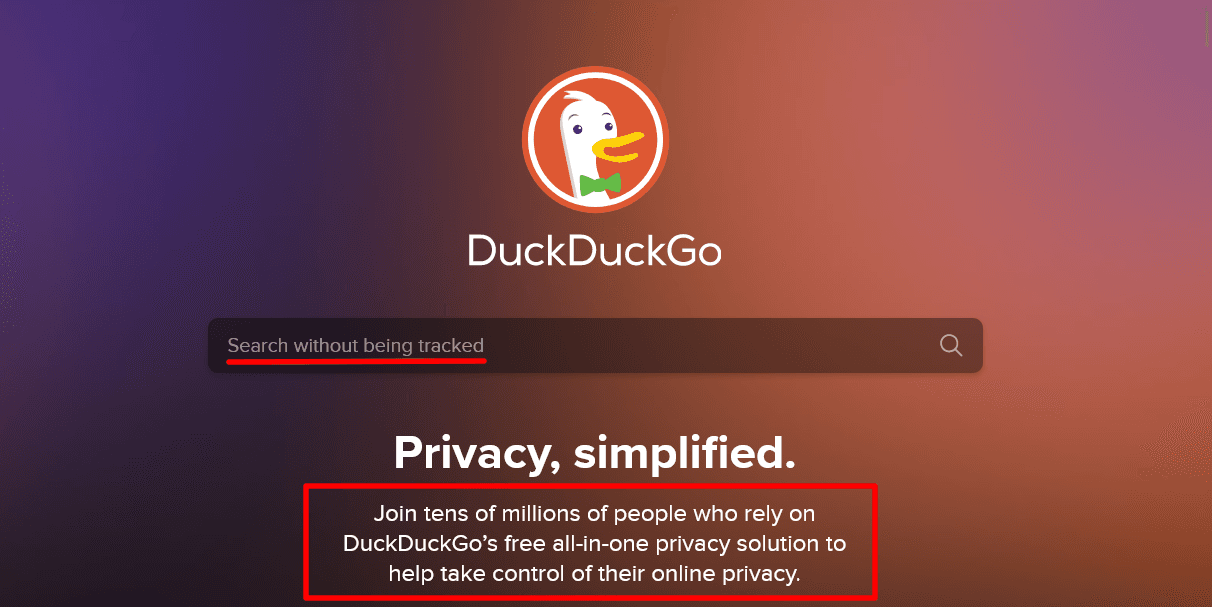Click the line "help take control of their online privacy"
This screenshot has height=607, width=1212.
(x=595, y=574)
